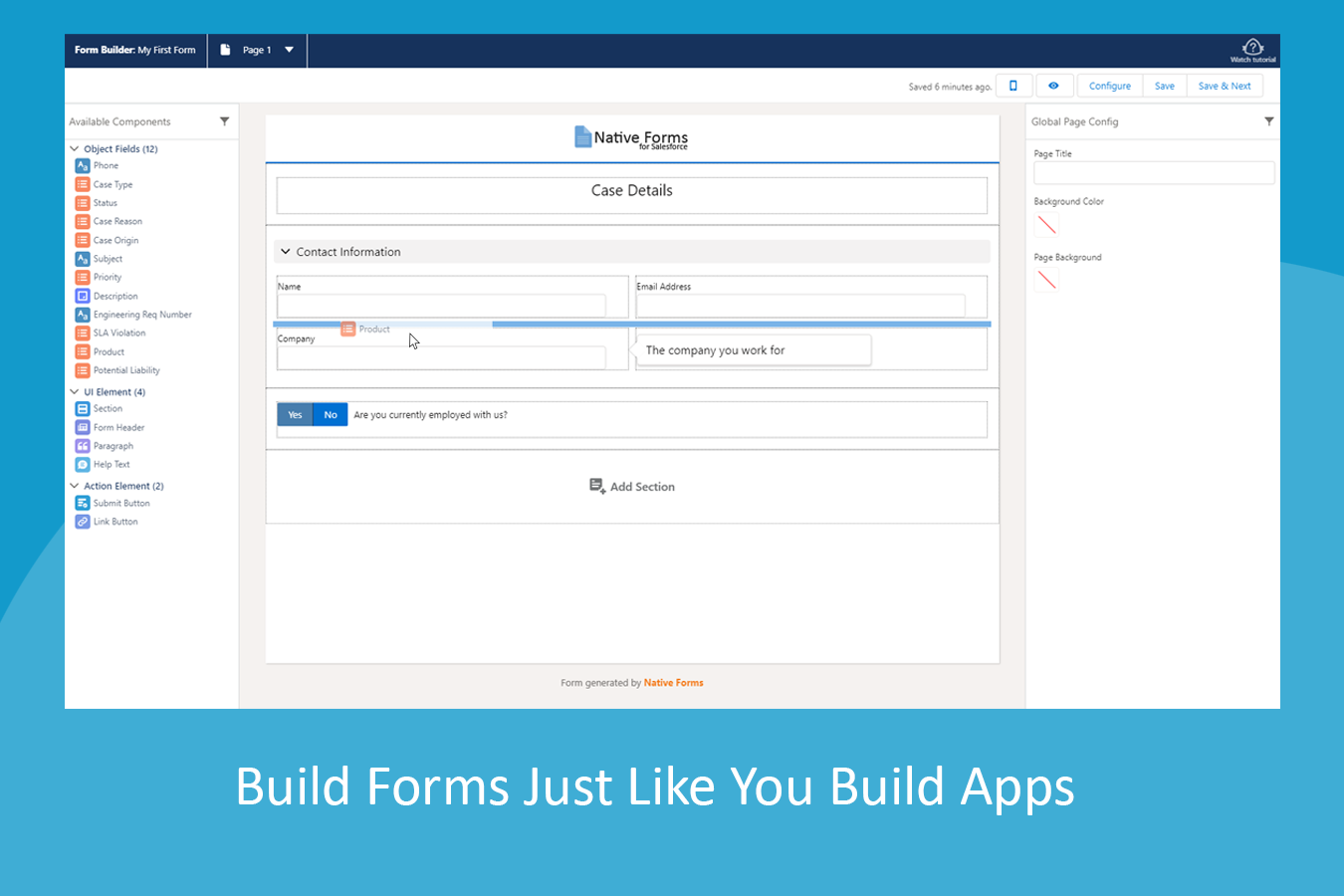The image size is (1344, 896).
Task: Click the Add Section label
Action: click(x=642, y=487)
